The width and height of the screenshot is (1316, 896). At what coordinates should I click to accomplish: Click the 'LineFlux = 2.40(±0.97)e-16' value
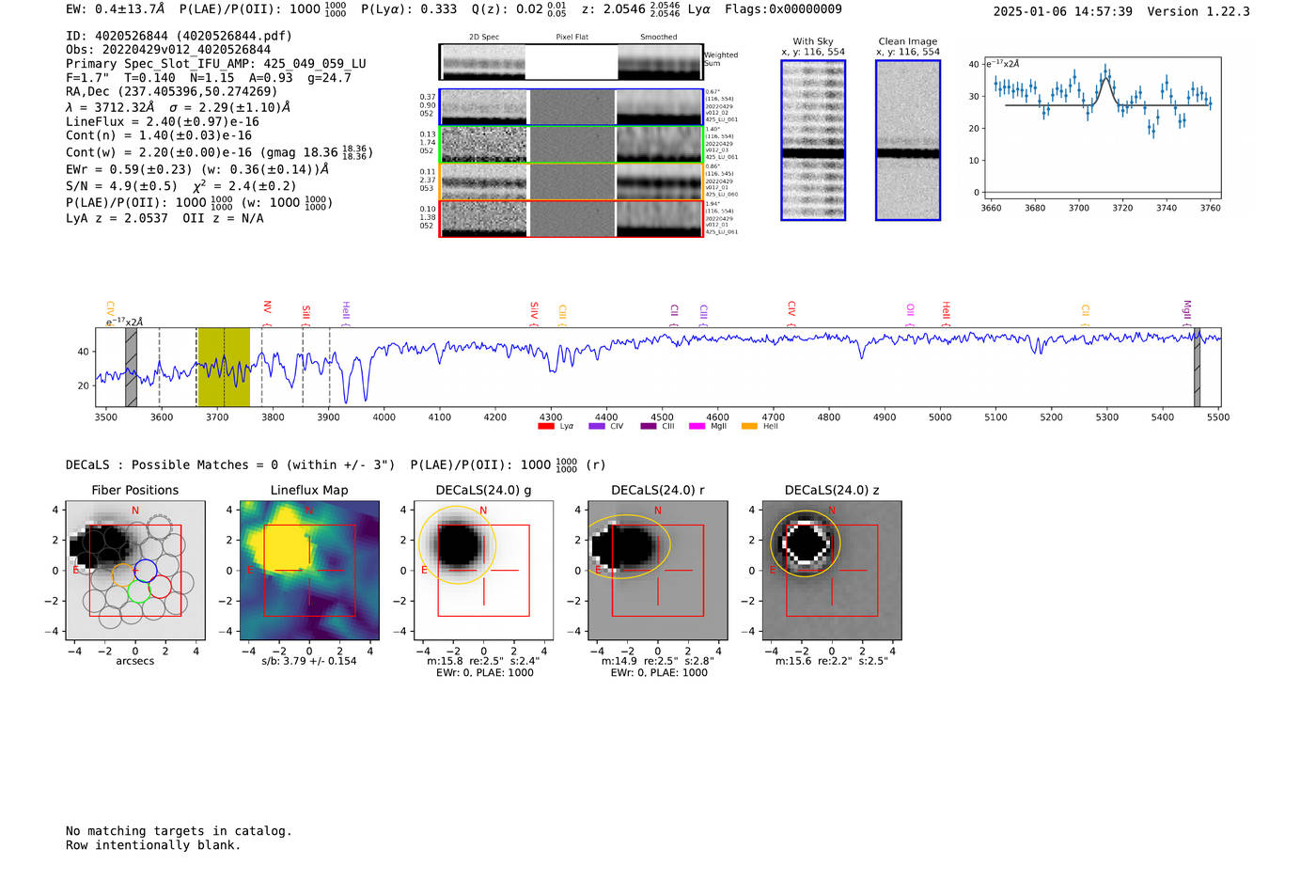tap(163, 122)
